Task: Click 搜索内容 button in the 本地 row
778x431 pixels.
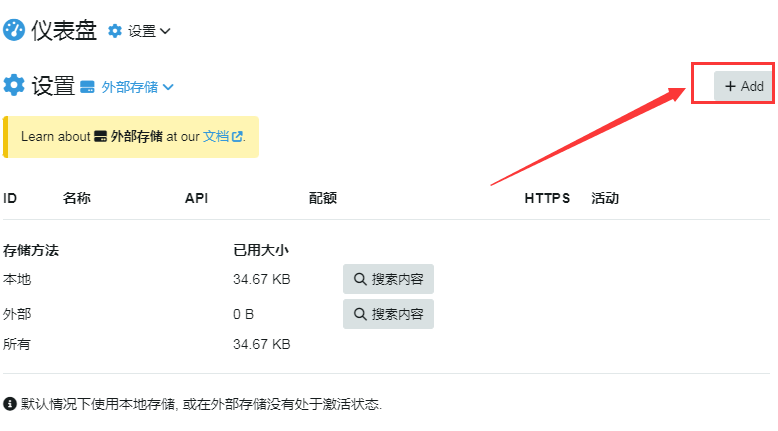Action: point(388,279)
